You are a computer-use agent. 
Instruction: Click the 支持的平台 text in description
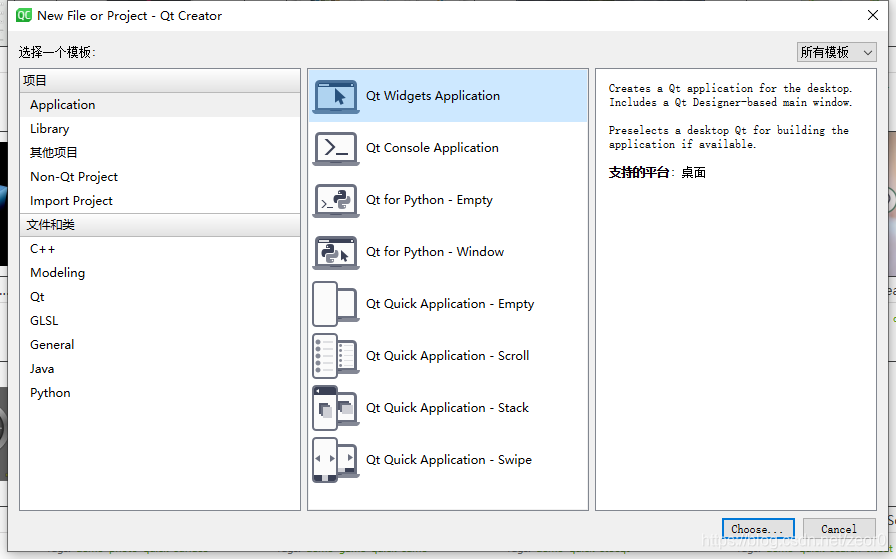tap(638, 173)
